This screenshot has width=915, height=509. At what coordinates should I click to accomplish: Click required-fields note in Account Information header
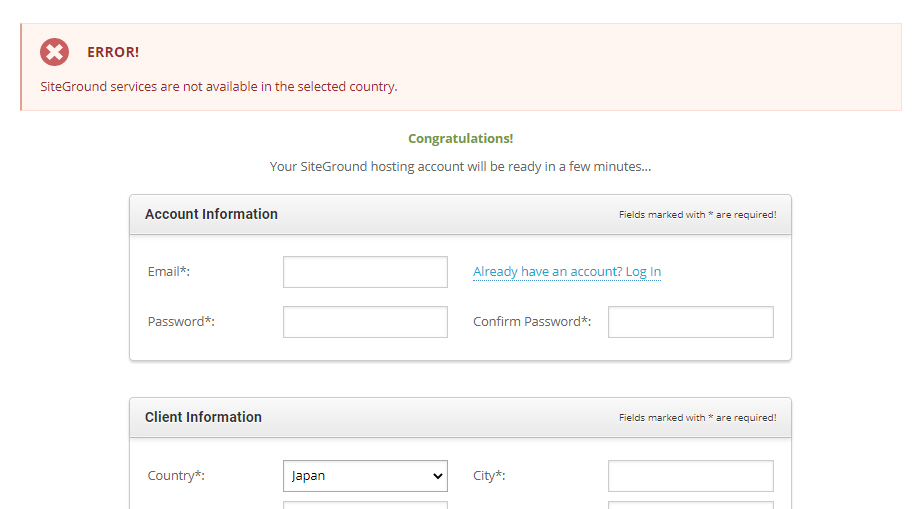coord(697,215)
